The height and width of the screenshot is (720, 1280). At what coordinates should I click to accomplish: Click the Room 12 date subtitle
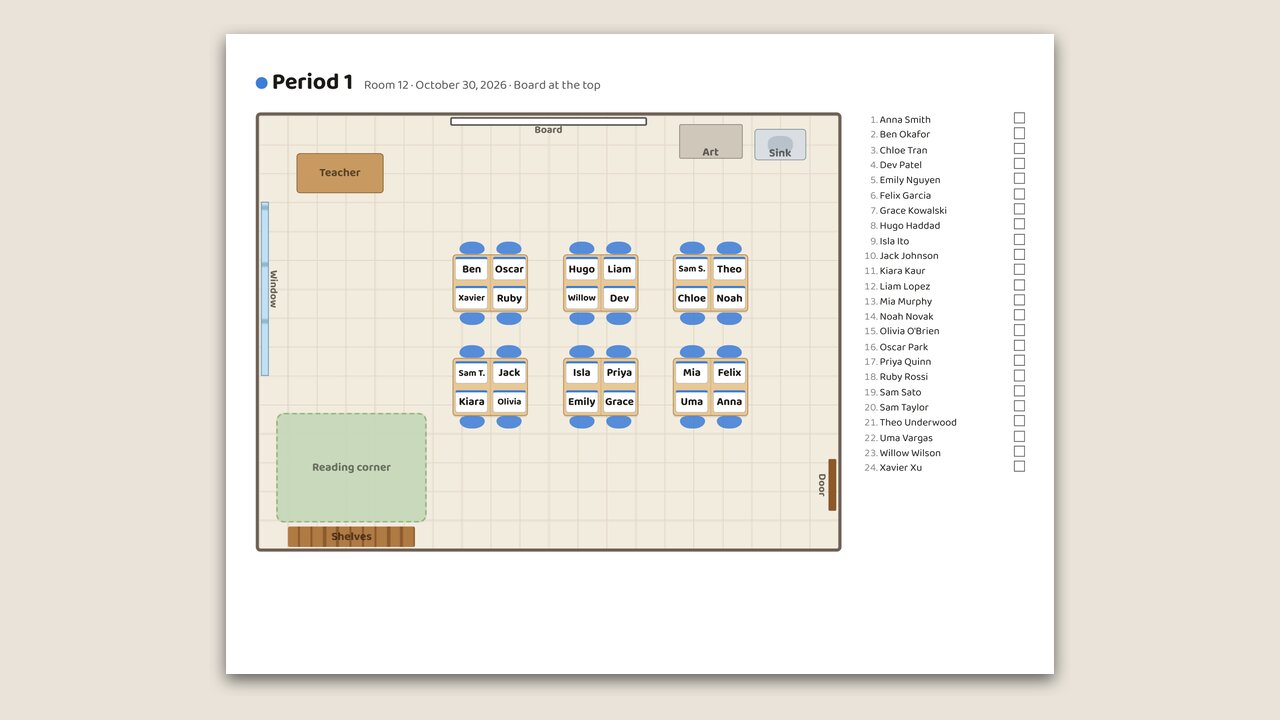482,85
